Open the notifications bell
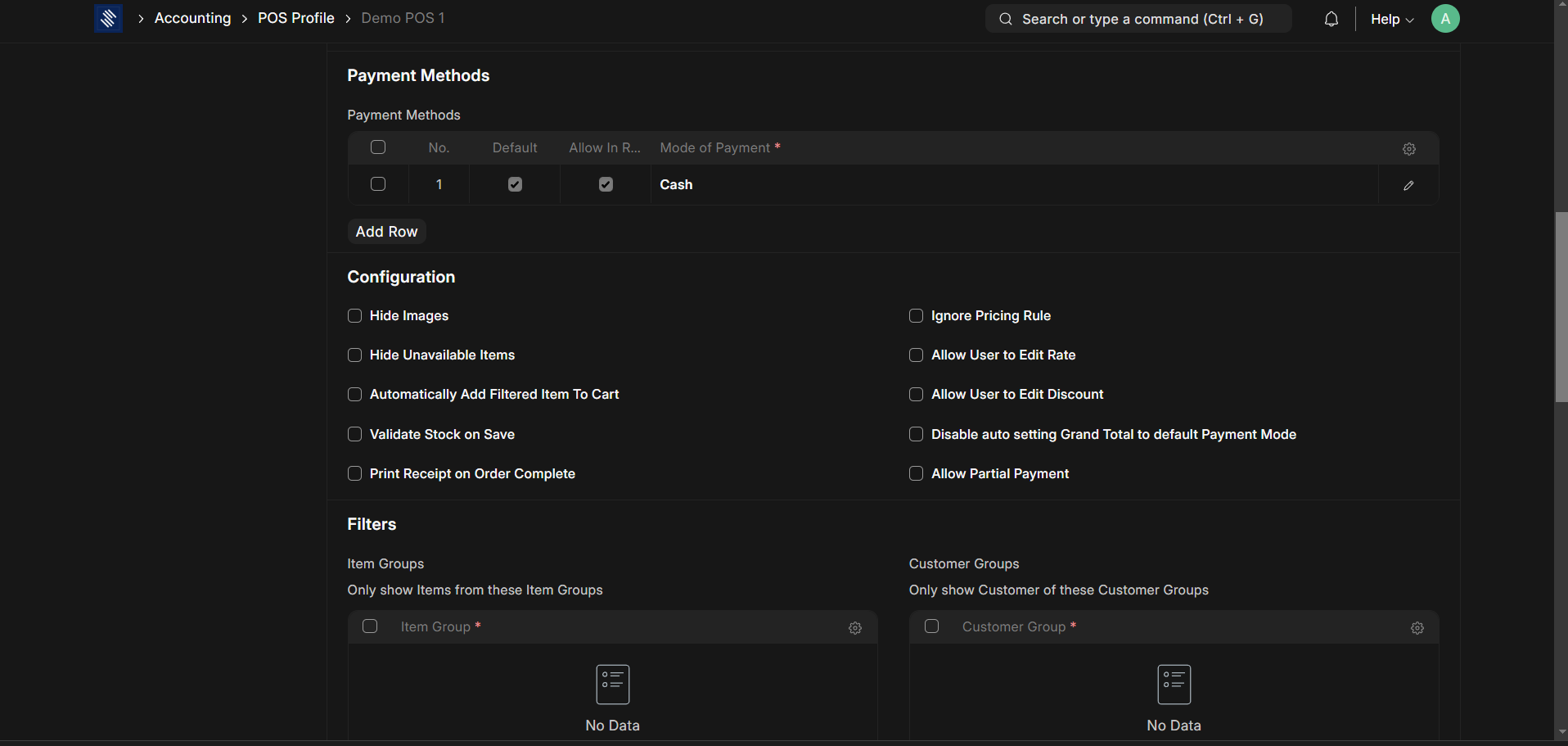1568x746 pixels. [x=1331, y=19]
